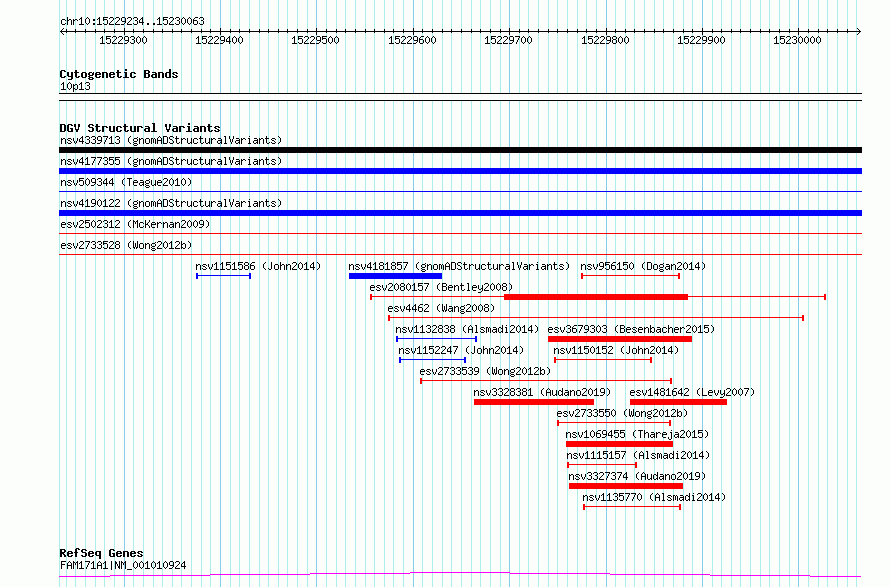Click esv2080157 (Bentley2008) label text
The width and height of the screenshot is (890, 587).
(441, 287)
